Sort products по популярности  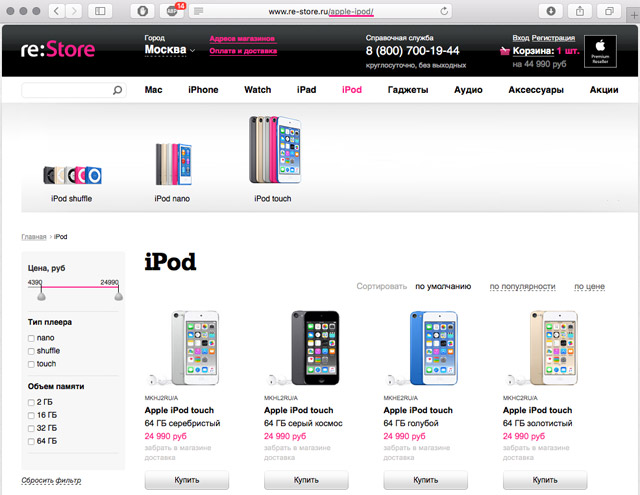coord(522,286)
